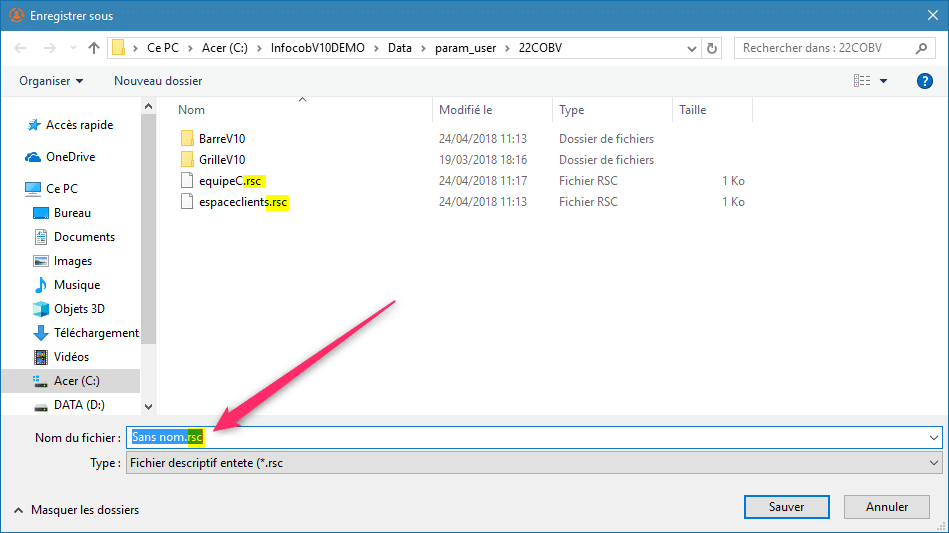Open the help question mark icon
949x533 pixels.
pos(924,81)
